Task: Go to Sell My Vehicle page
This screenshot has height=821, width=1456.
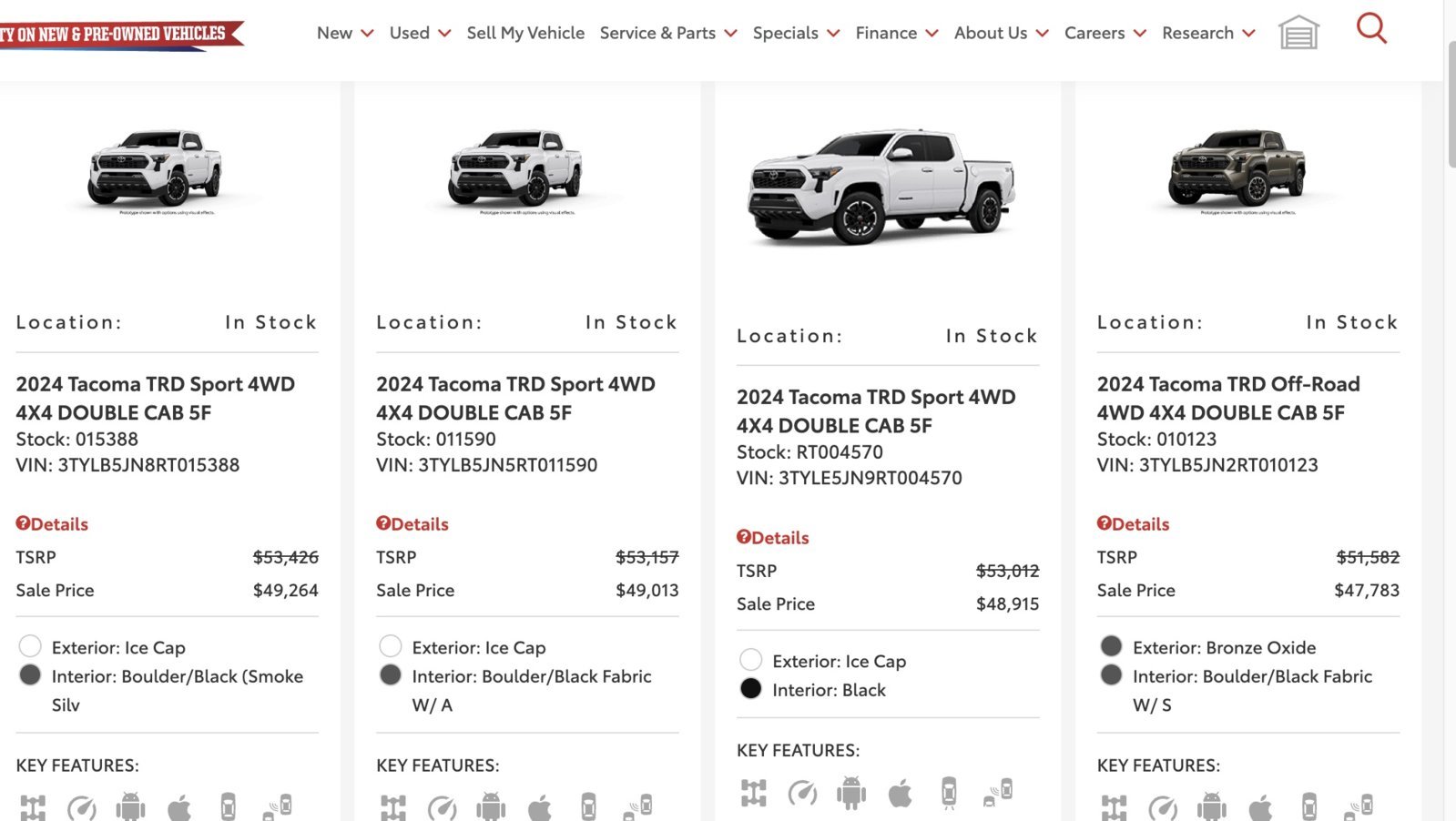Action: (525, 33)
